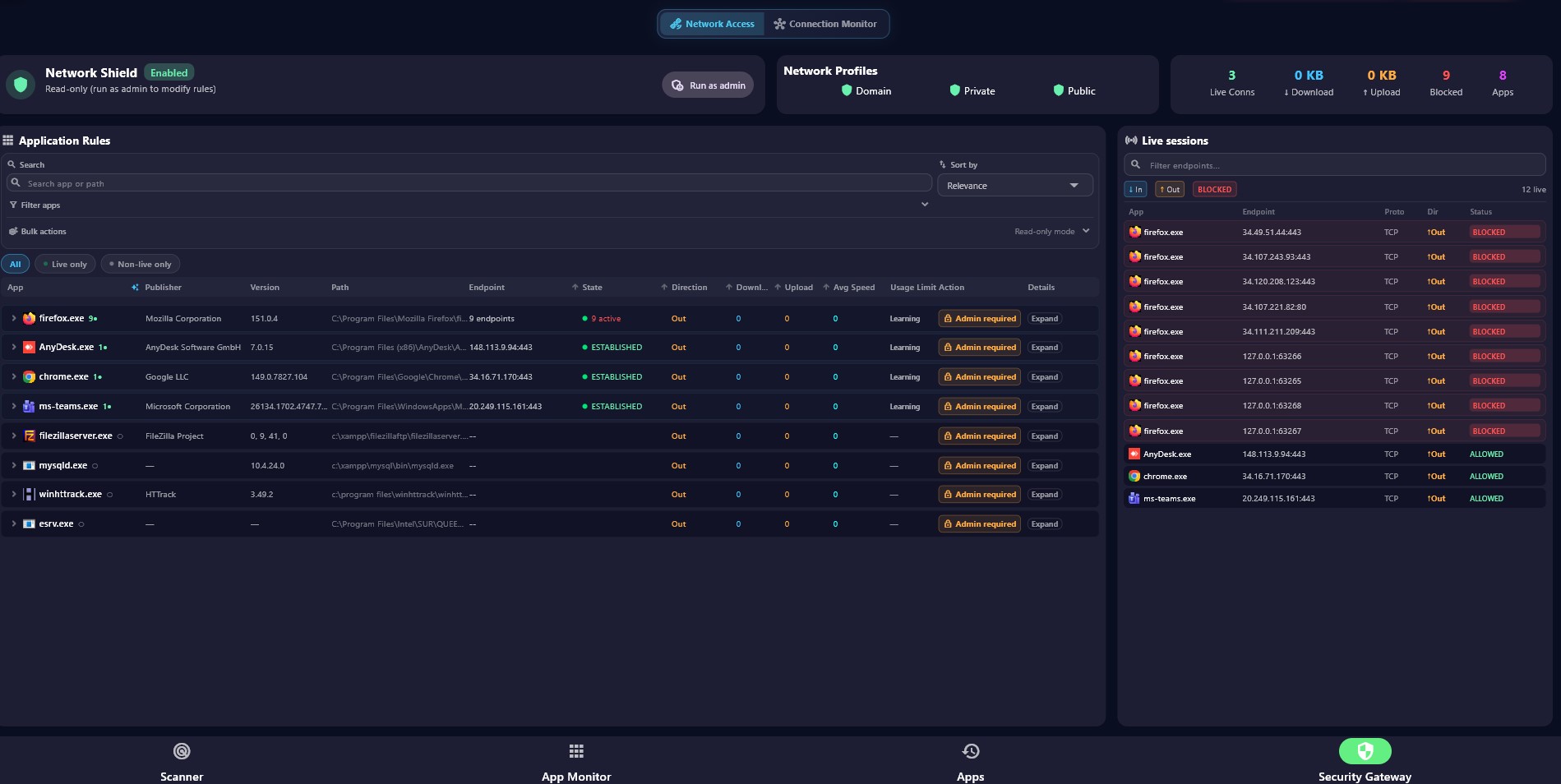The image size is (1561, 784).
Task: Click the Run as admin button
Action: coord(708,85)
